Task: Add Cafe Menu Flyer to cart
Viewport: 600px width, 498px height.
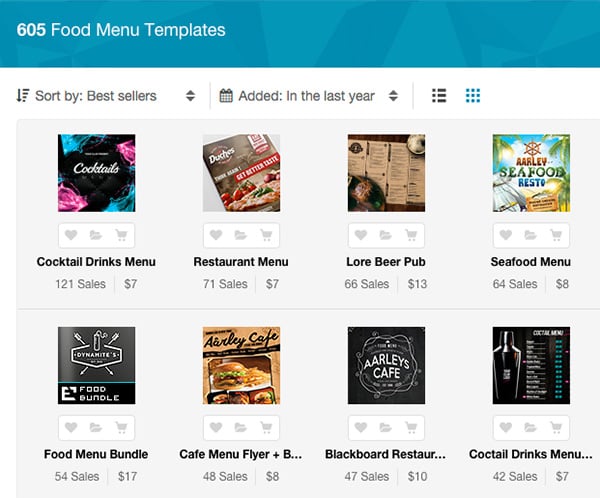Action: click(x=266, y=427)
